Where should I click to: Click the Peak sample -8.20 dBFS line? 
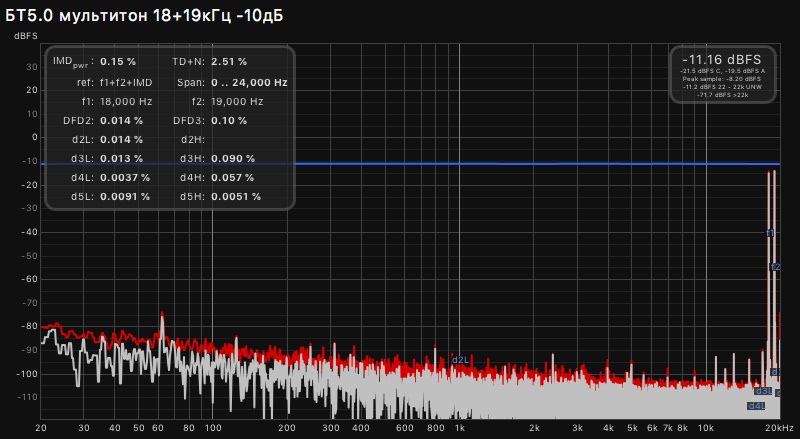point(722,79)
